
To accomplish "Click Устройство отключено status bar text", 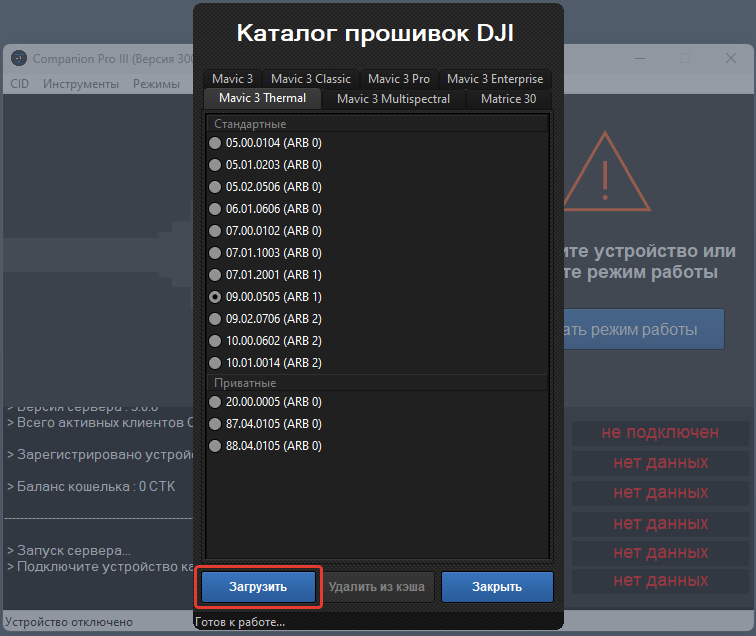I will (x=69, y=622).
